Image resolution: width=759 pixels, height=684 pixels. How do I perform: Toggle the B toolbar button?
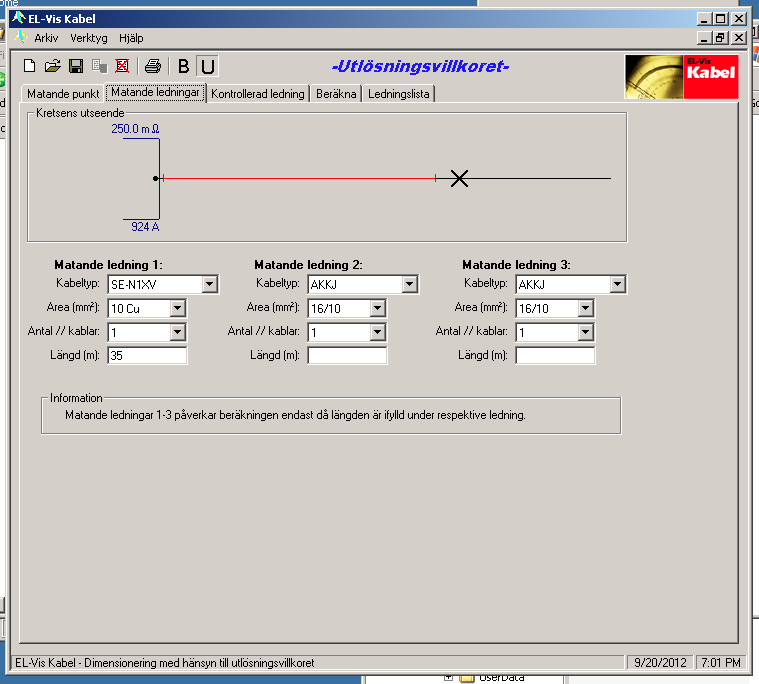pos(183,67)
